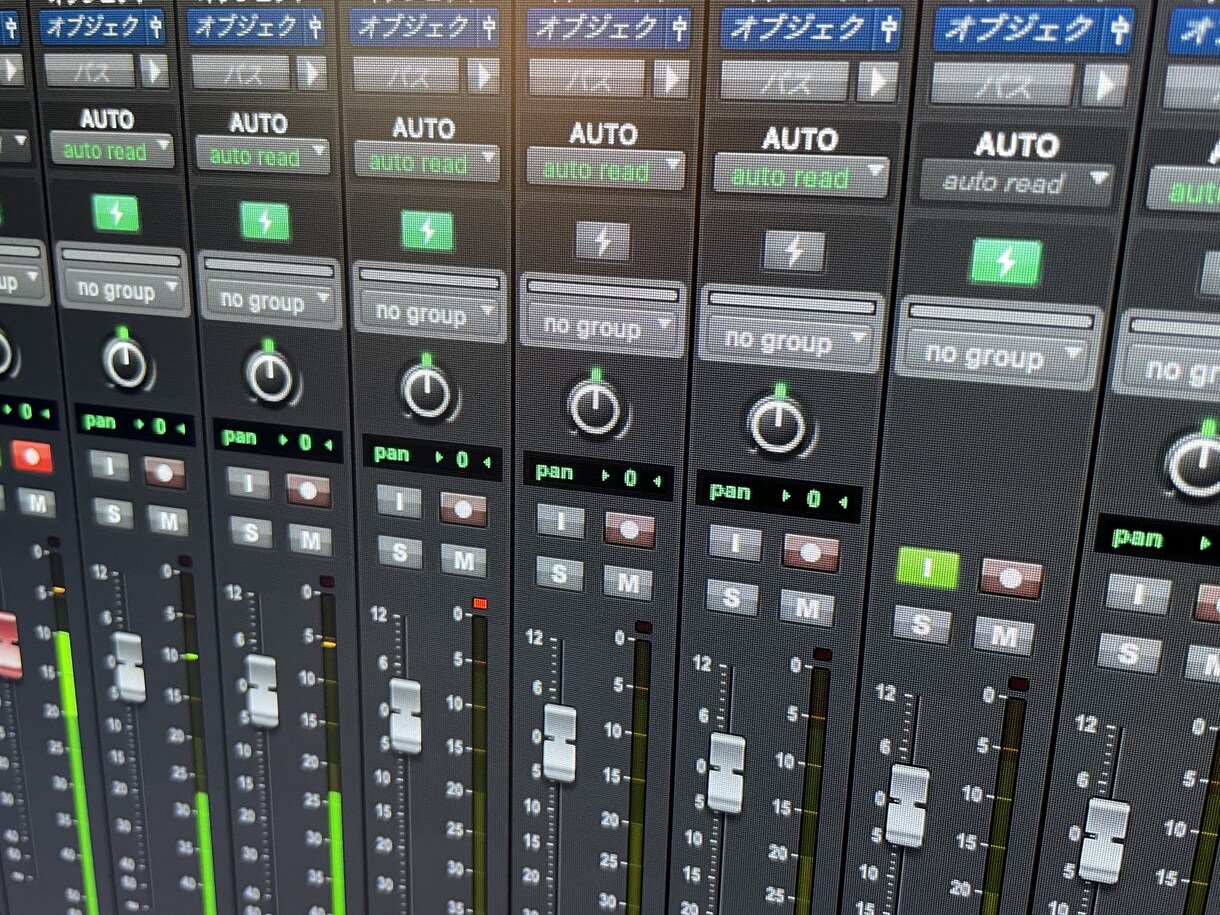Click pan value field on red clip indicator strip
The image size is (1220, 915).
(432, 458)
